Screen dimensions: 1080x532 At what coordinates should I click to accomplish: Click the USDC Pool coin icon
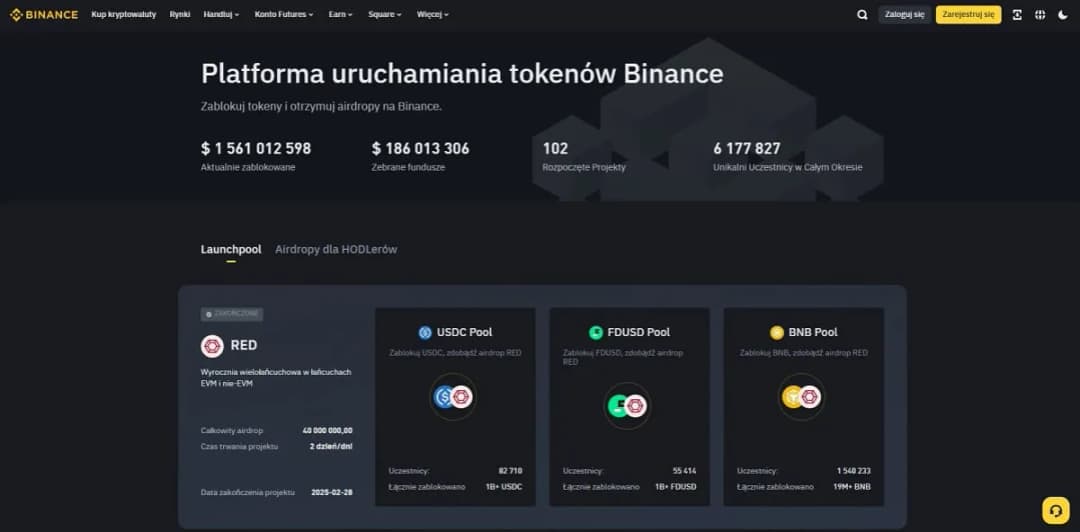point(425,332)
